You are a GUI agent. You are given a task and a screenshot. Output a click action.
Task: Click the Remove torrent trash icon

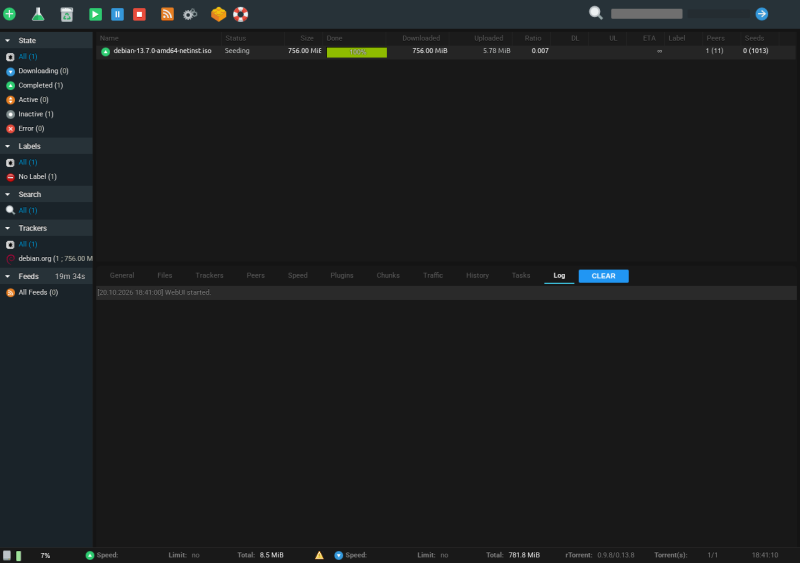[x=66, y=14]
